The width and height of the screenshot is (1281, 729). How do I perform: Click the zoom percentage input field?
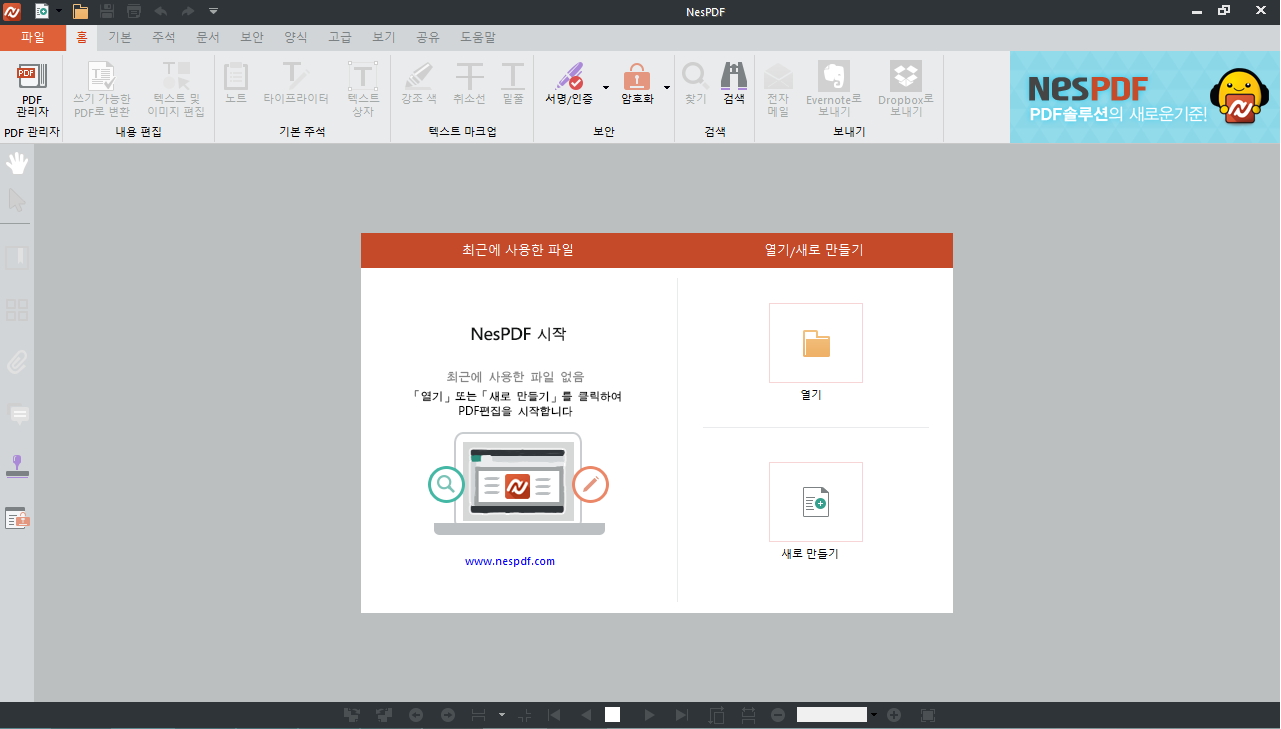click(x=832, y=715)
